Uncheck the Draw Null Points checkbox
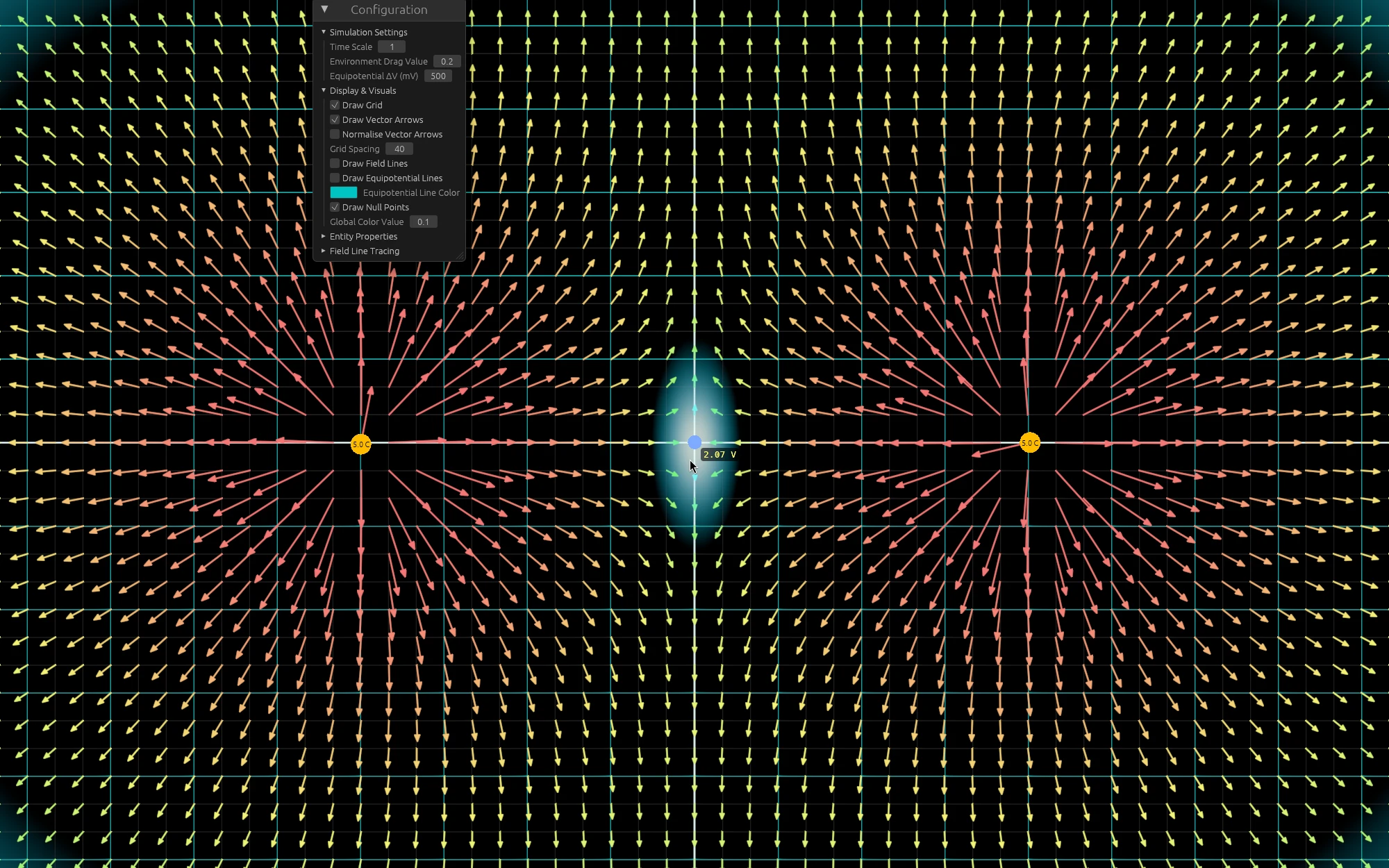Image resolution: width=1389 pixels, height=868 pixels. point(335,207)
